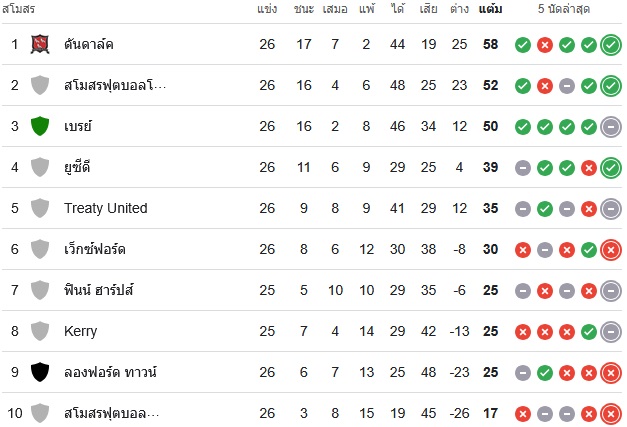This screenshot has height=427, width=627.
Task: Click the green shield next to เบรย์
Action: click(x=40, y=126)
